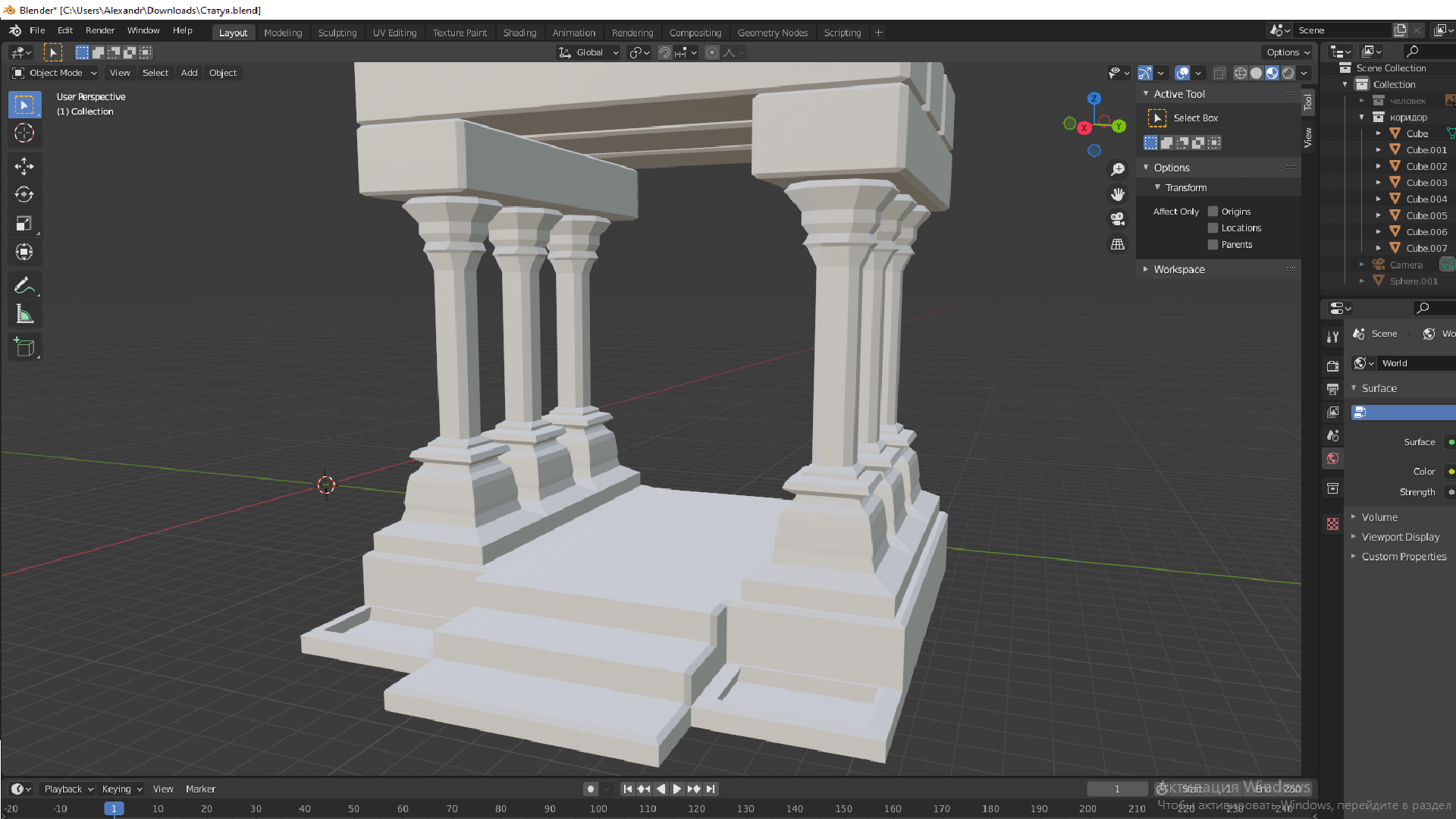The width and height of the screenshot is (1456, 819).
Task: Select the Scale tool
Action: (24, 224)
